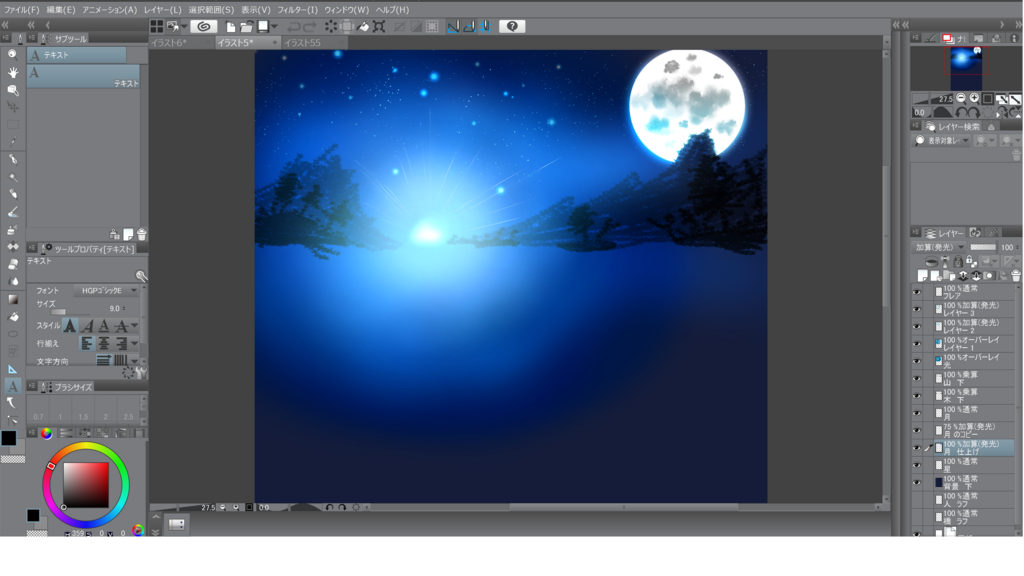Show the 人 ラフ layer
Viewport: 1024px width, 576px height.
[x=917, y=500]
